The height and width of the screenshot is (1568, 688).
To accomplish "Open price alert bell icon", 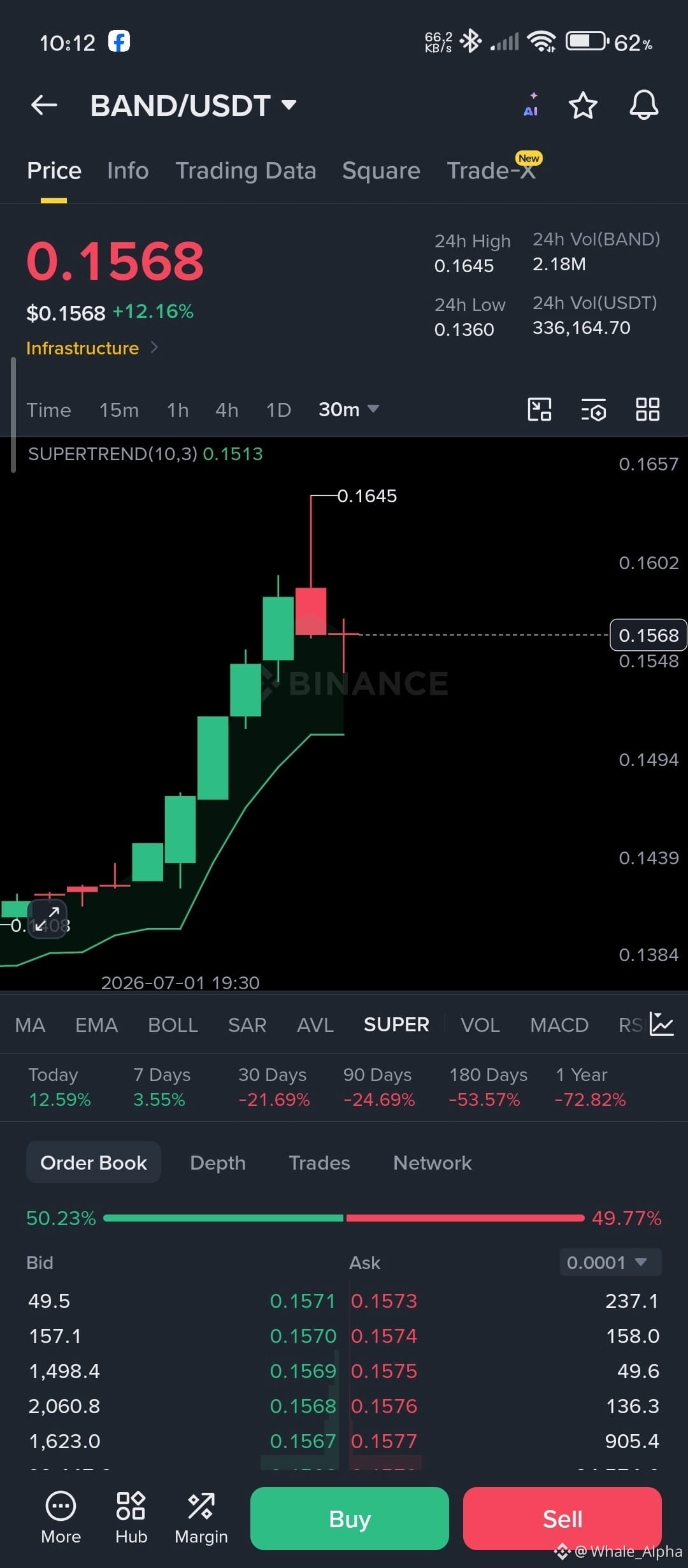I will 643,105.
